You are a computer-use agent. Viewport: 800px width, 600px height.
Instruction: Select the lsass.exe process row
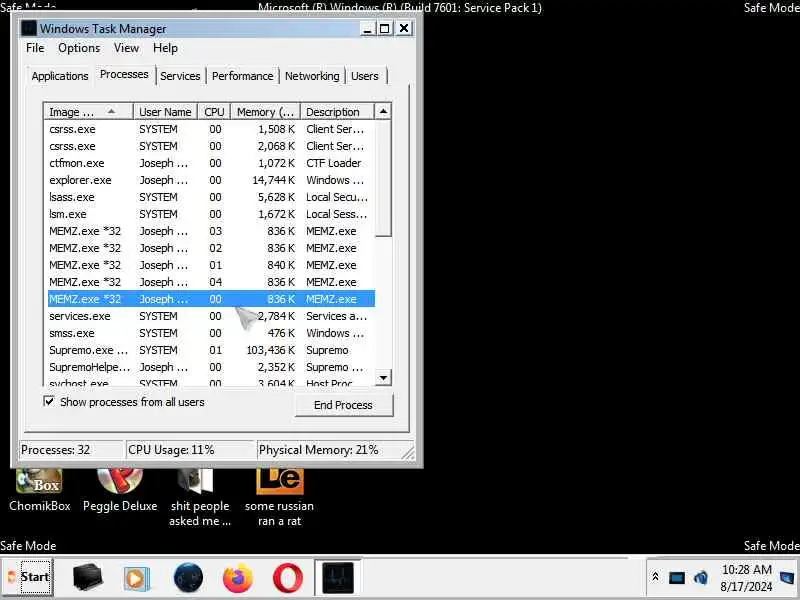click(211, 197)
